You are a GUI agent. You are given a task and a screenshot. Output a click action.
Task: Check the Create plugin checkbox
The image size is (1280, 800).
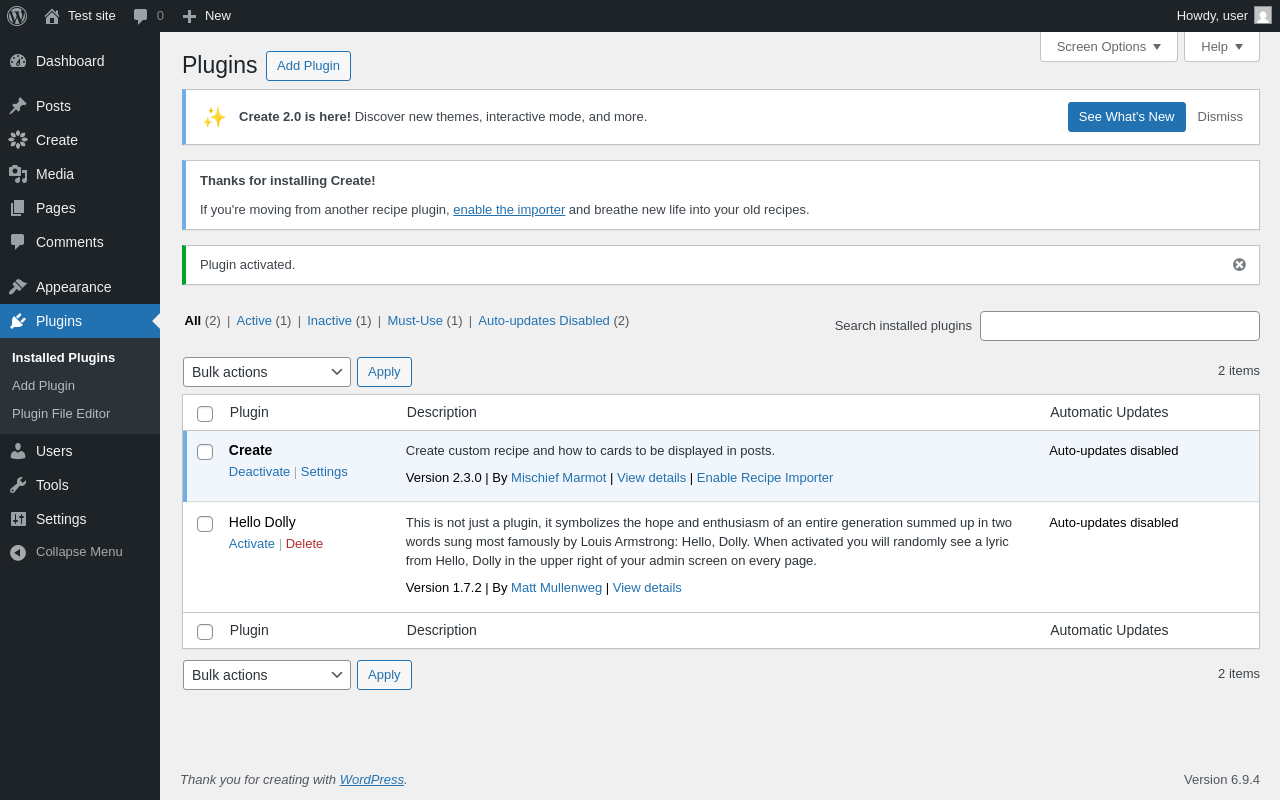coord(205,452)
